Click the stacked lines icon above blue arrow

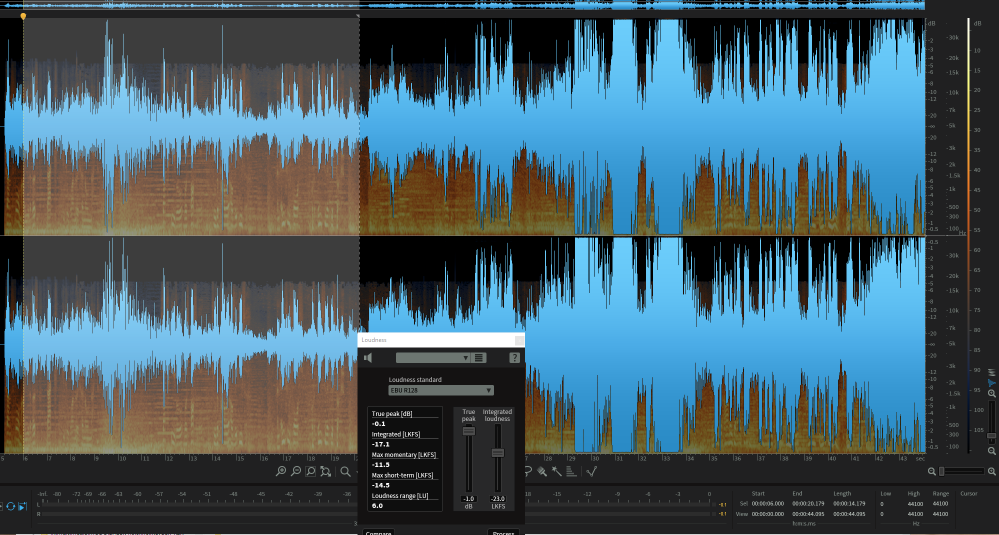point(992,372)
